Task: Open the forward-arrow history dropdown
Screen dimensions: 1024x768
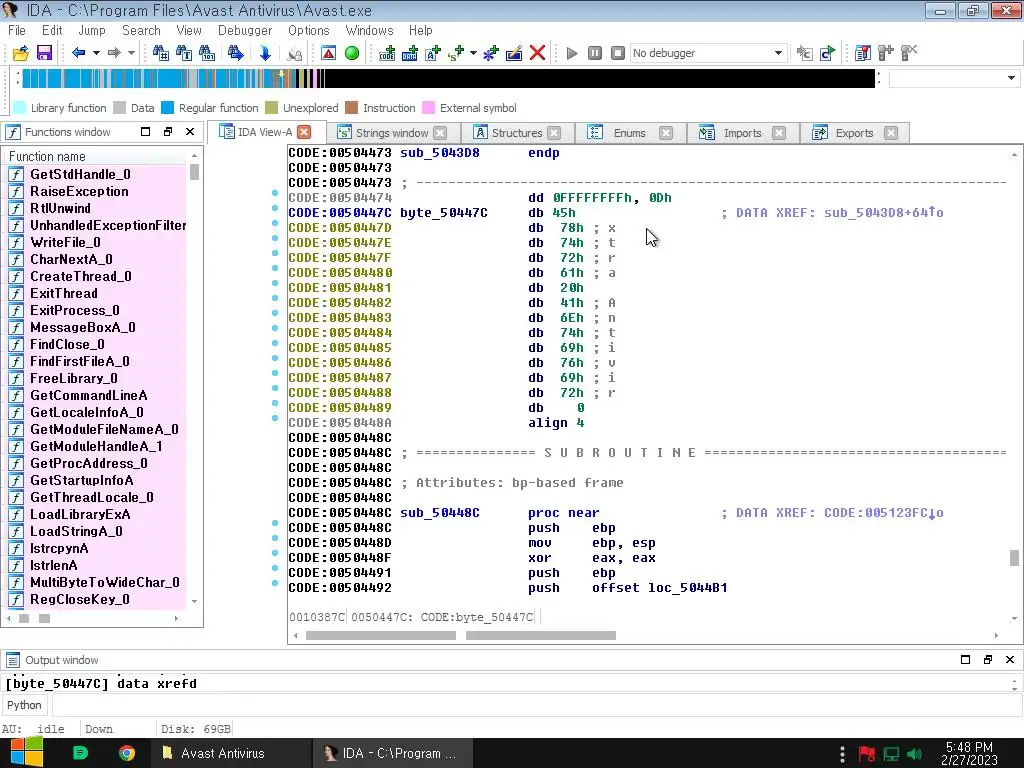Action: point(131,53)
